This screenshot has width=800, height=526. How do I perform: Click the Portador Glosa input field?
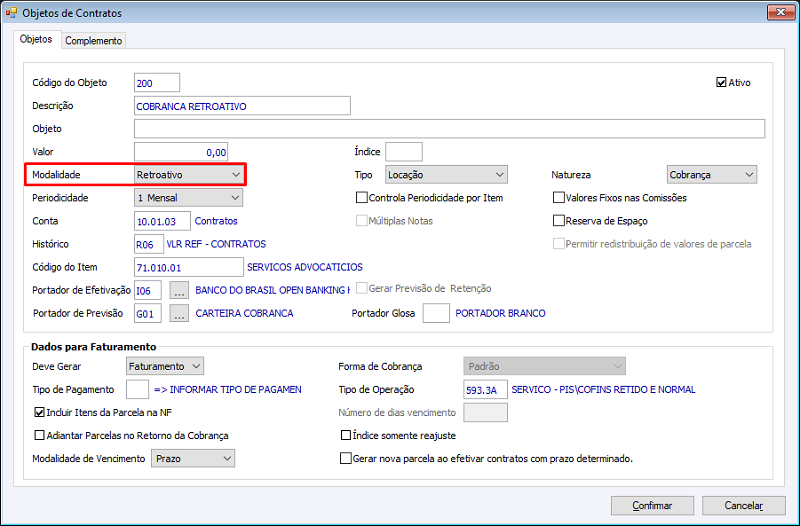[x=436, y=313]
